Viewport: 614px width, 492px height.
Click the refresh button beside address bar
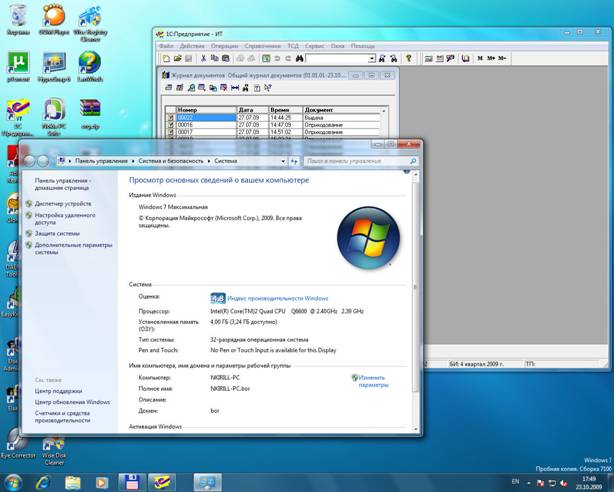294,161
